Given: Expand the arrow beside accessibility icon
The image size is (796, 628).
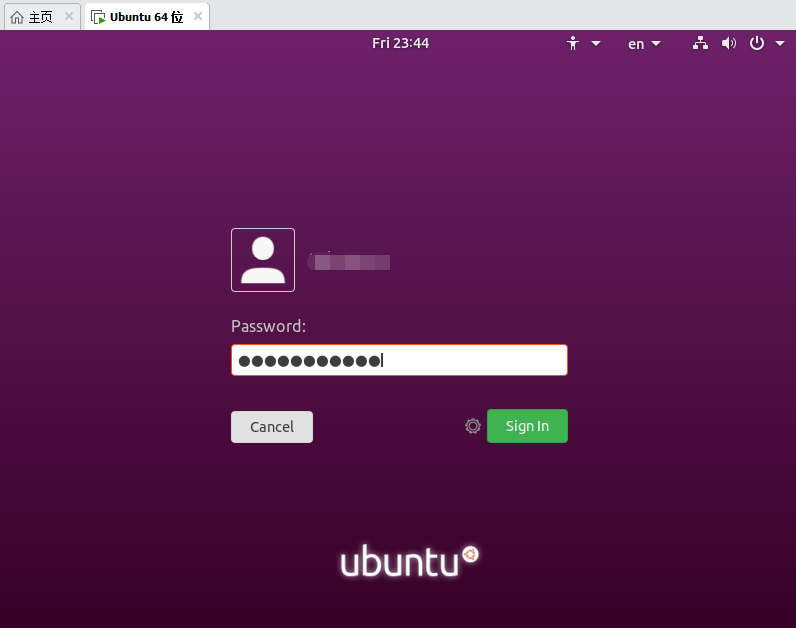Looking at the screenshot, I should [596, 44].
